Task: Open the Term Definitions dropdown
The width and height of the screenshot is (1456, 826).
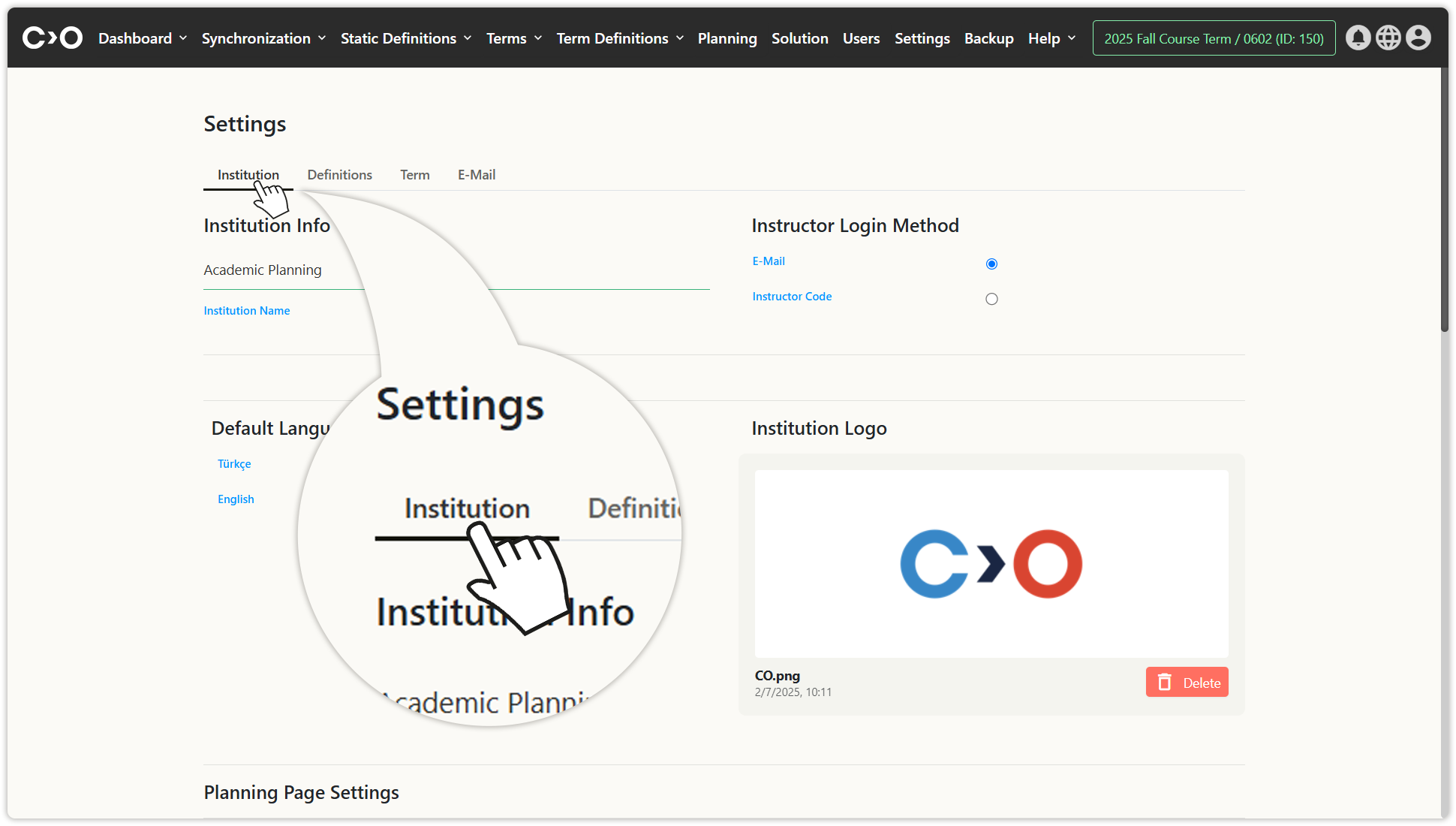Action: coord(620,38)
